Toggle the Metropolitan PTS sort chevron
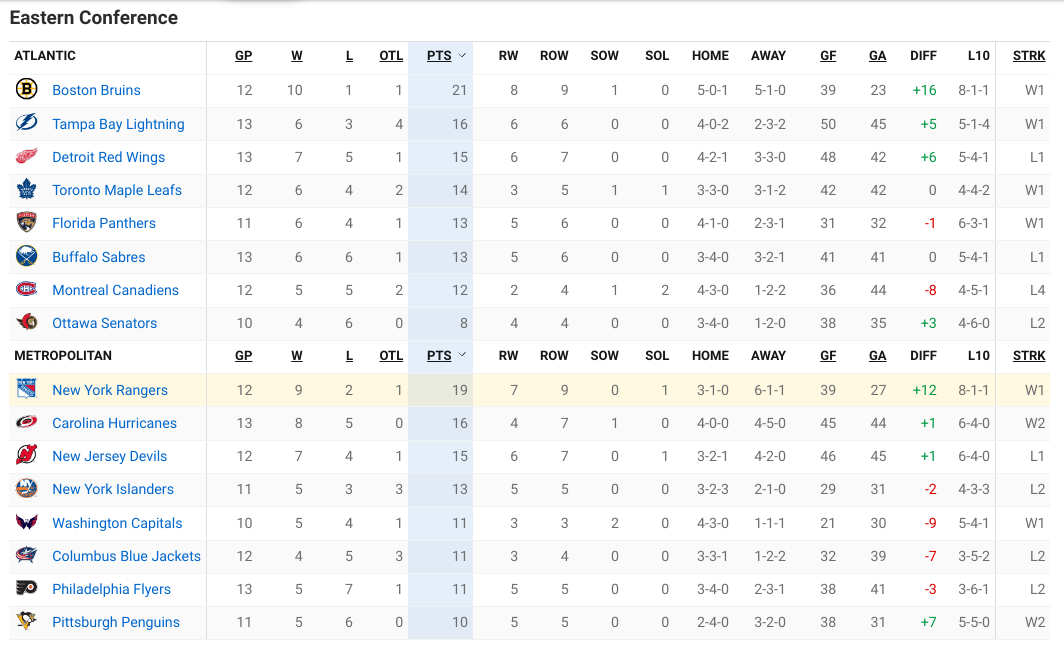Screen dimensions: 1064x650 (462, 355)
